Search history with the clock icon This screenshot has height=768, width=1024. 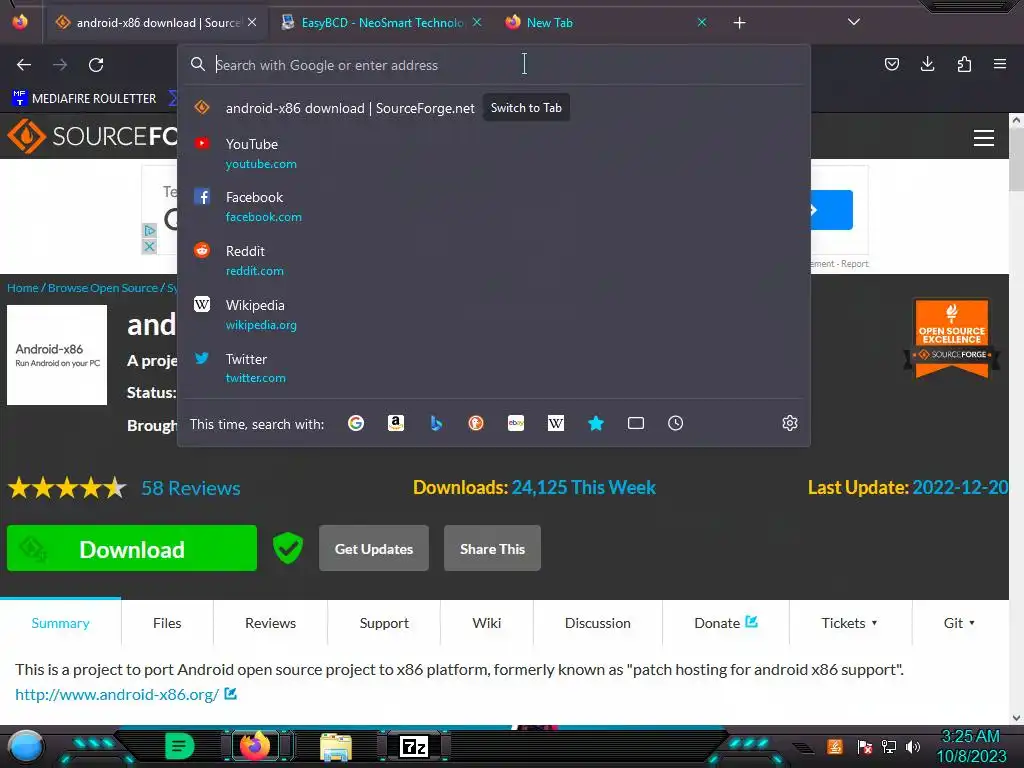click(x=676, y=423)
